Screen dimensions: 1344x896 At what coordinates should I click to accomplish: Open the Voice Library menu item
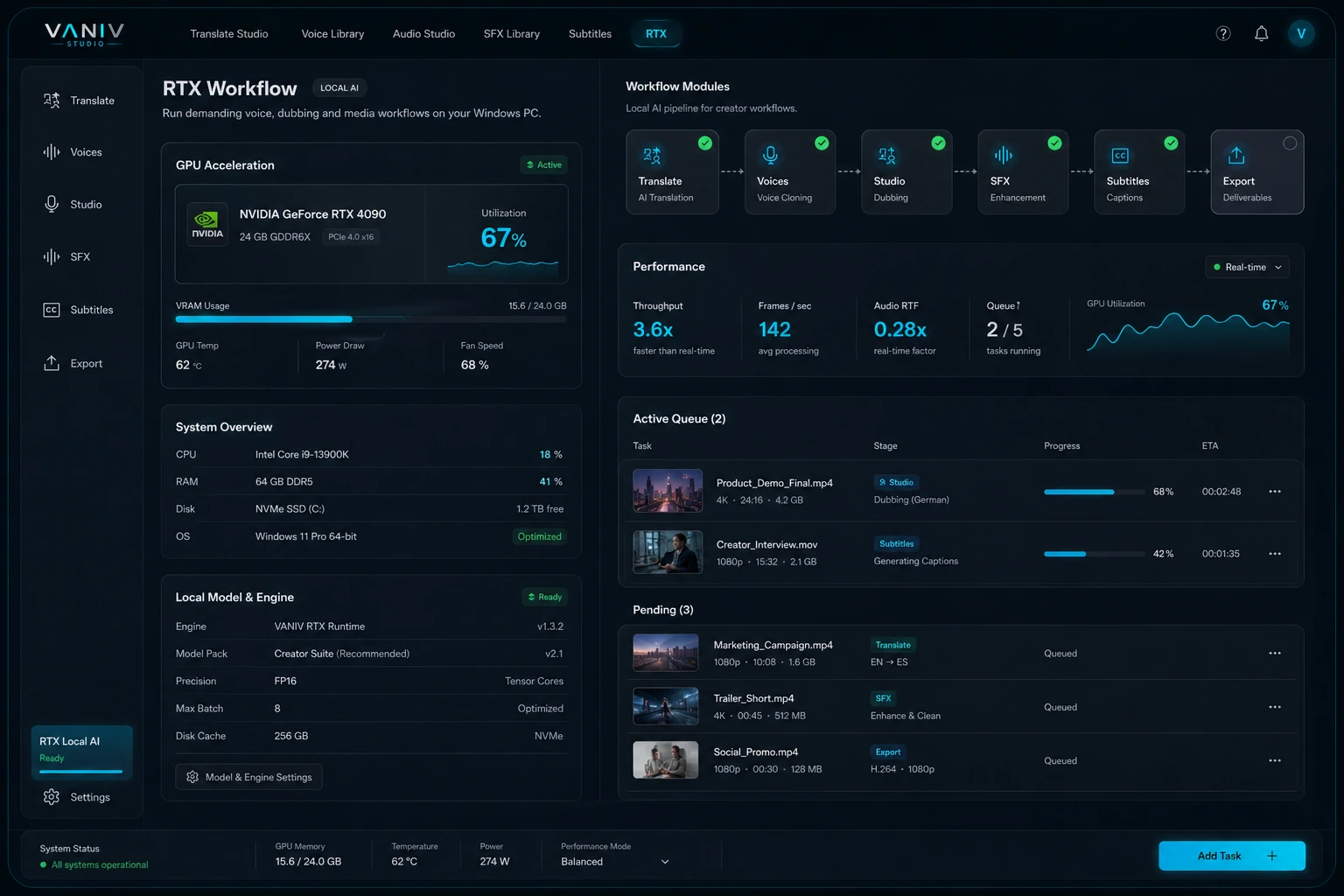pos(332,33)
